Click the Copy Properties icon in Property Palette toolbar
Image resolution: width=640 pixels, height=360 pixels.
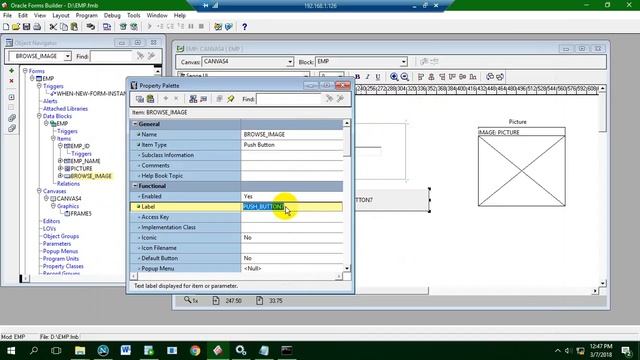(x=140, y=99)
